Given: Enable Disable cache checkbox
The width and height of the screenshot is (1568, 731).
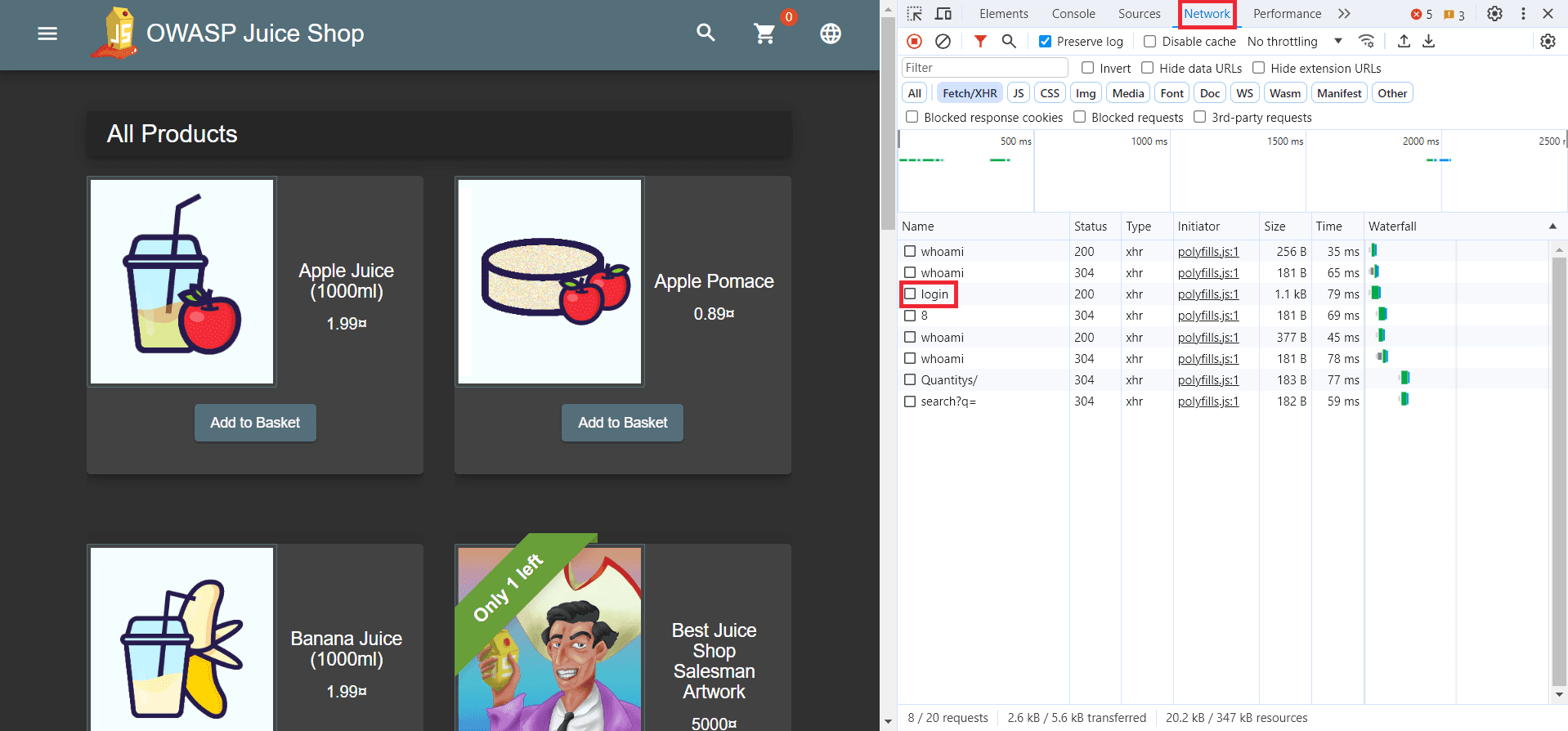Looking at the screenshot, I should click(1149, 41).
